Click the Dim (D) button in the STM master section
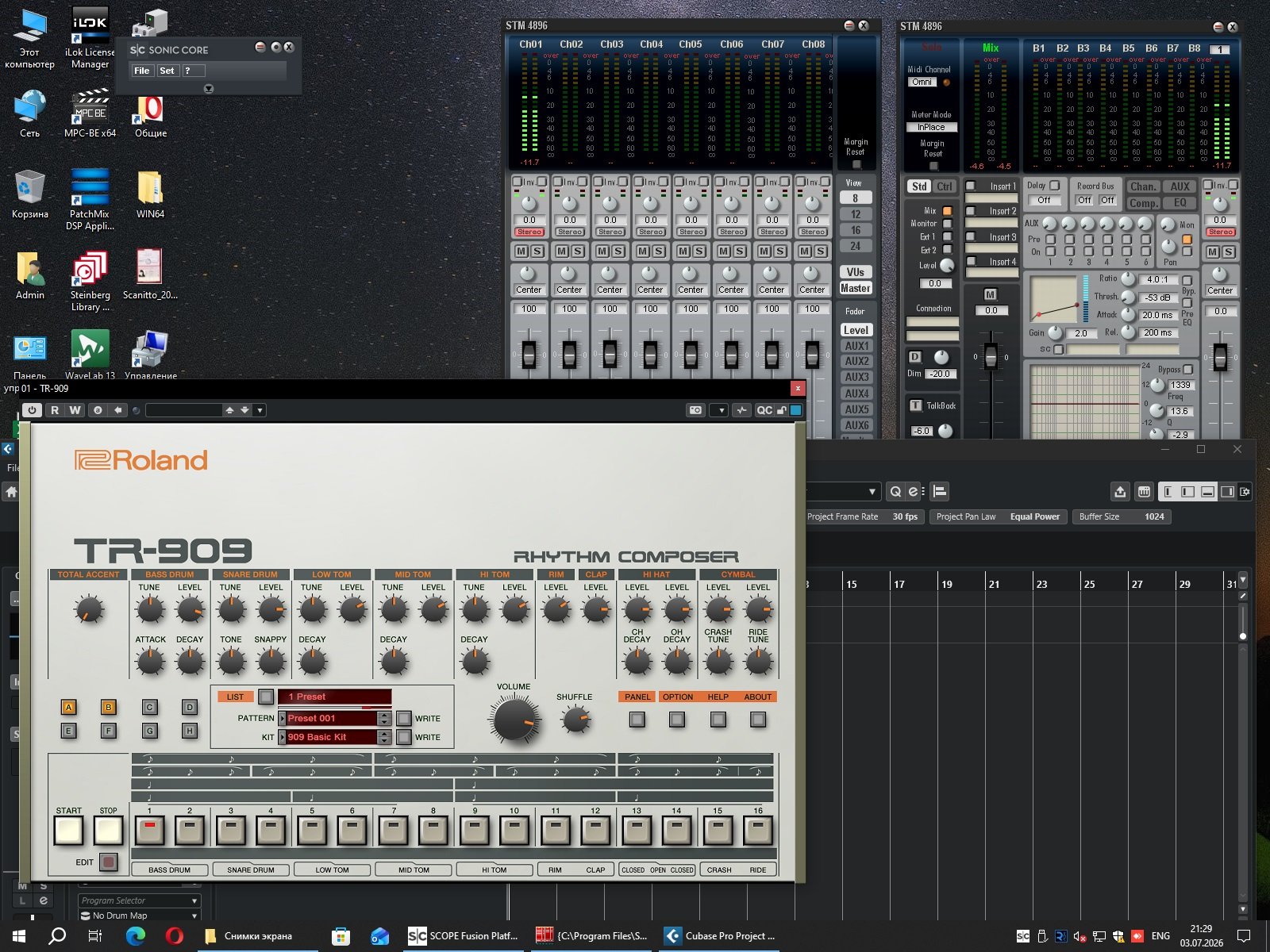This screenshot has height=952, width=1270. (915, 357)
